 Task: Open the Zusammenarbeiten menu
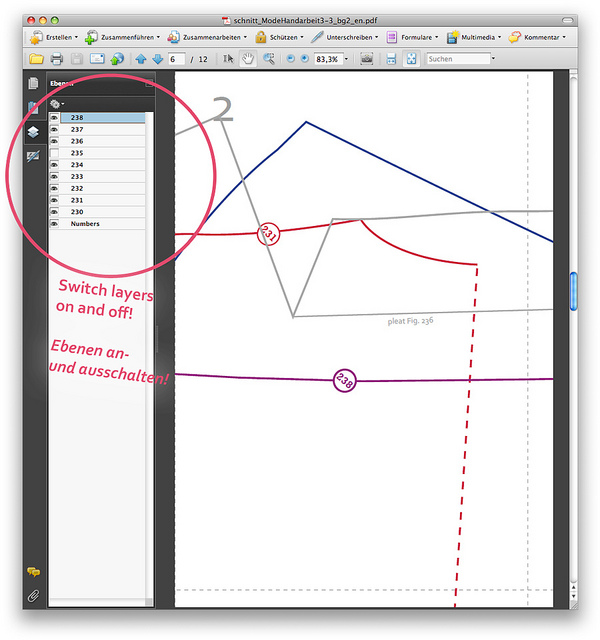207,37
